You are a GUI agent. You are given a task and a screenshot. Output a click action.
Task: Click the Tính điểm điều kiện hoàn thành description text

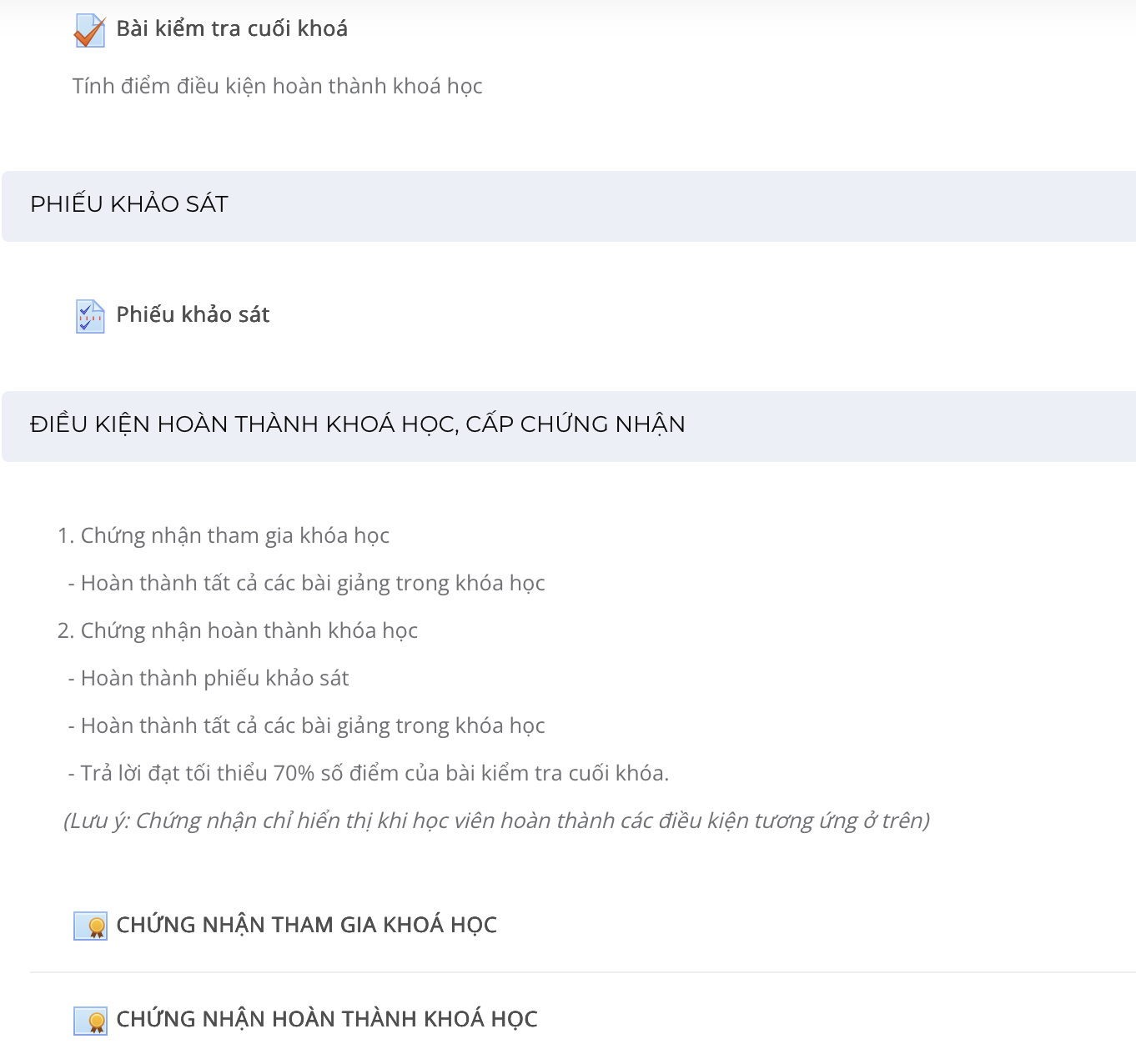278,86
